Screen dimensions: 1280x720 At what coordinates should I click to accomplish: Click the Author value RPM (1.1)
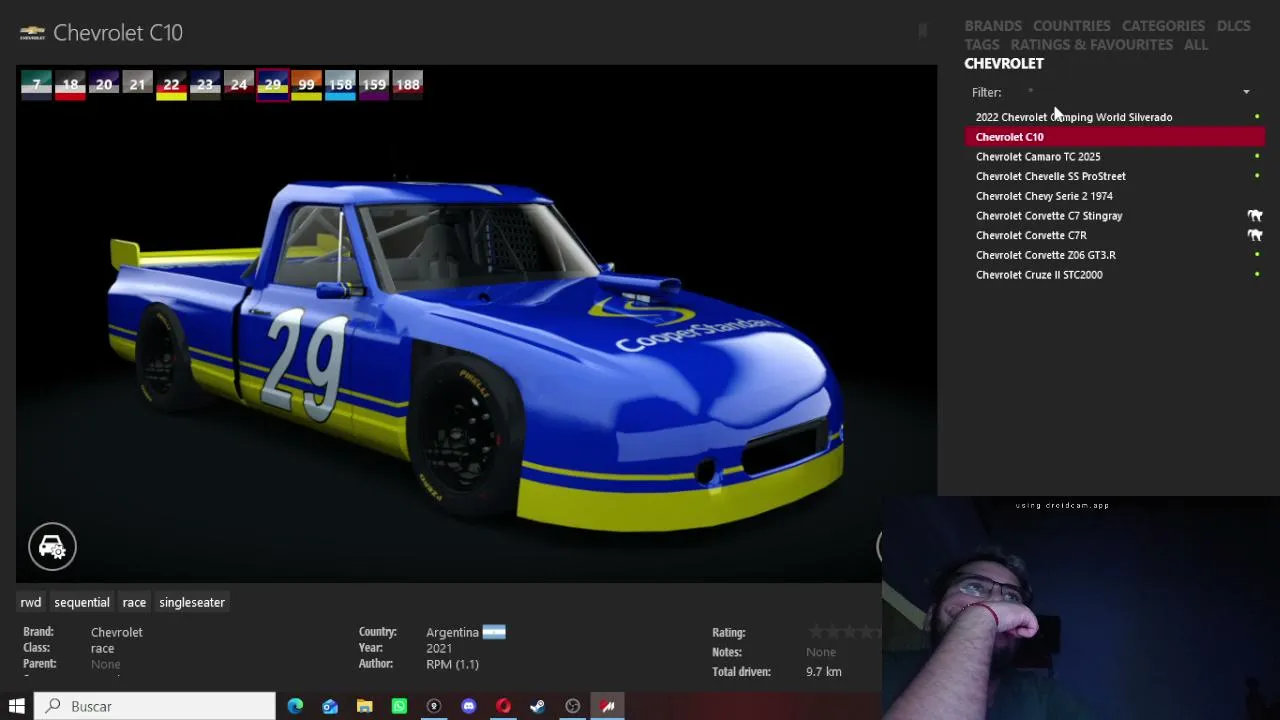coord(453,664)
